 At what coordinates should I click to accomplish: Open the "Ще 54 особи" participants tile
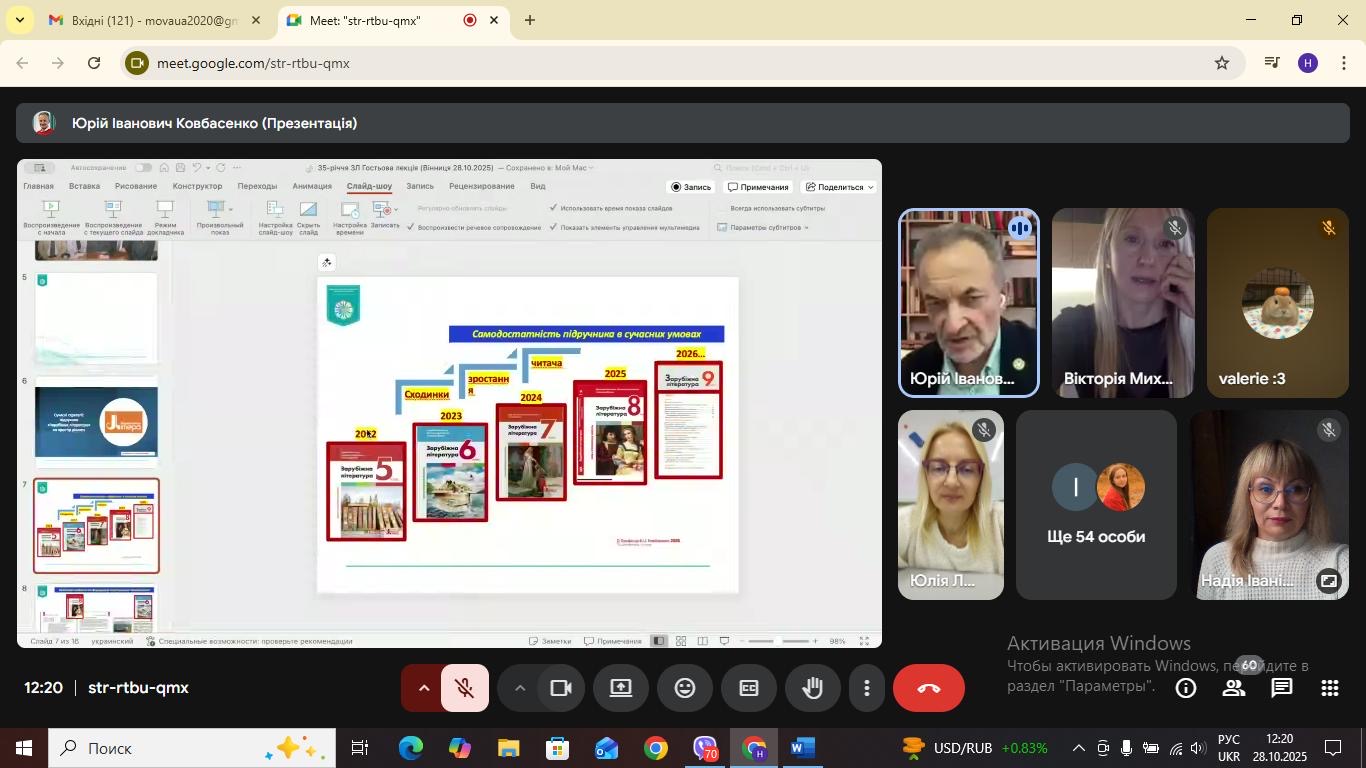coord(1096,505)
